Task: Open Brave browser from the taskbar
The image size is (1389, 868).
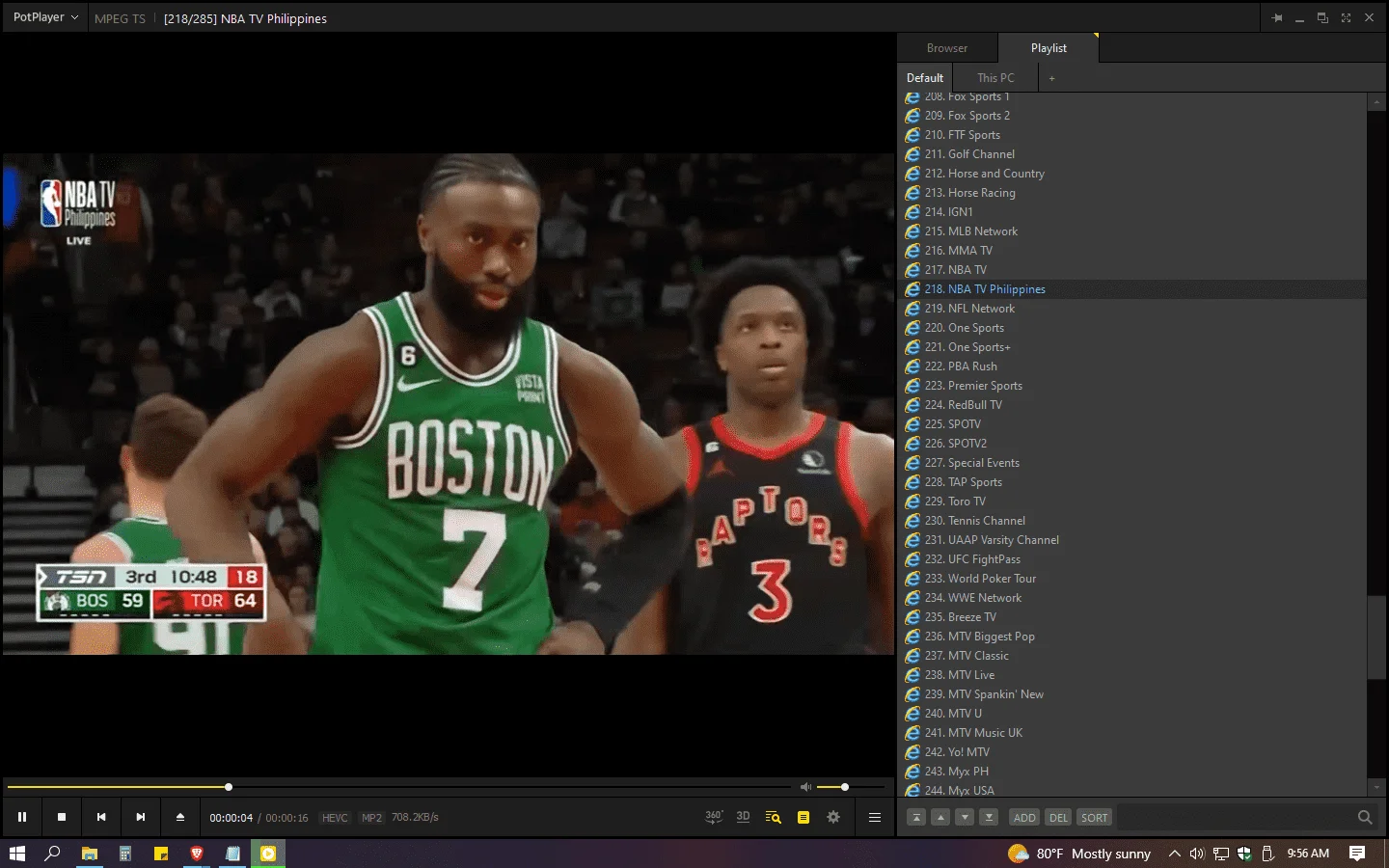Action: (197, 854)
